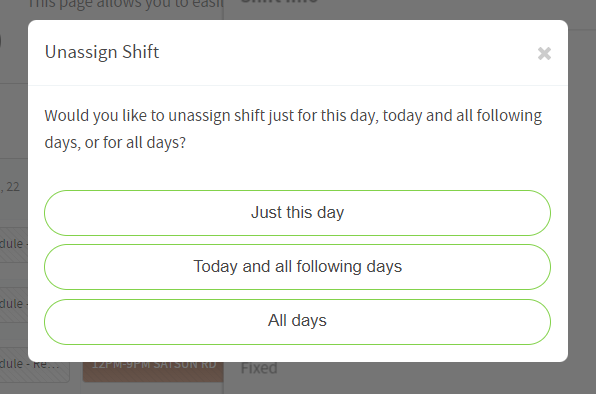
Task: Click the blank area between the question and buttons
Action: point(298,171)
